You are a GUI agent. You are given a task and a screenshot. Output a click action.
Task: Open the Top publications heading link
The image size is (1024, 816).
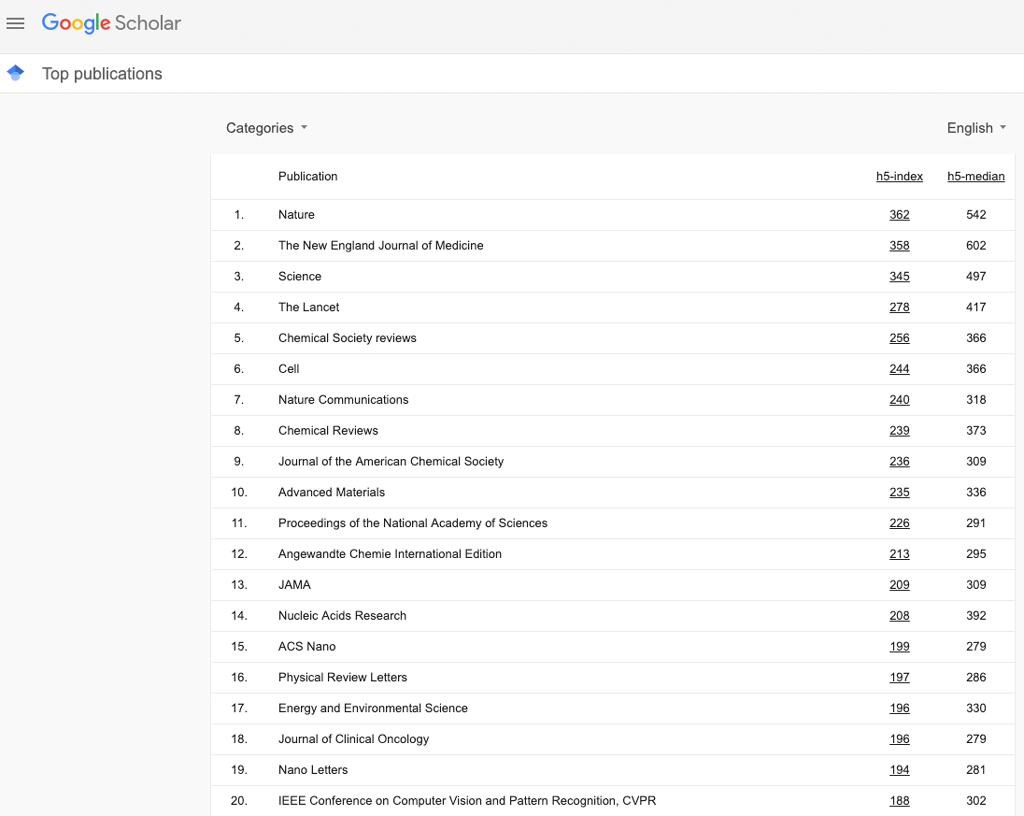point(102,74)
